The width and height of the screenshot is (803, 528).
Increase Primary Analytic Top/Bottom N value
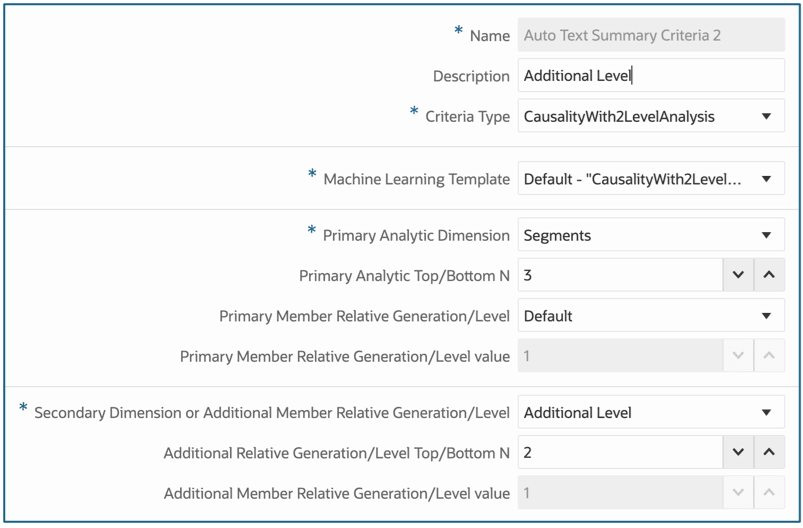[x=769, y=275]
